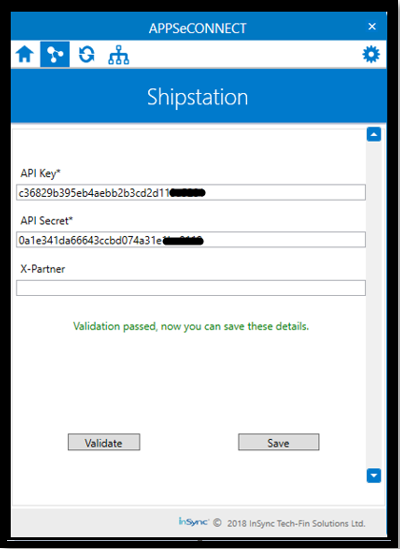Click the 'Validation passed' message text

[x=191, y=327]
